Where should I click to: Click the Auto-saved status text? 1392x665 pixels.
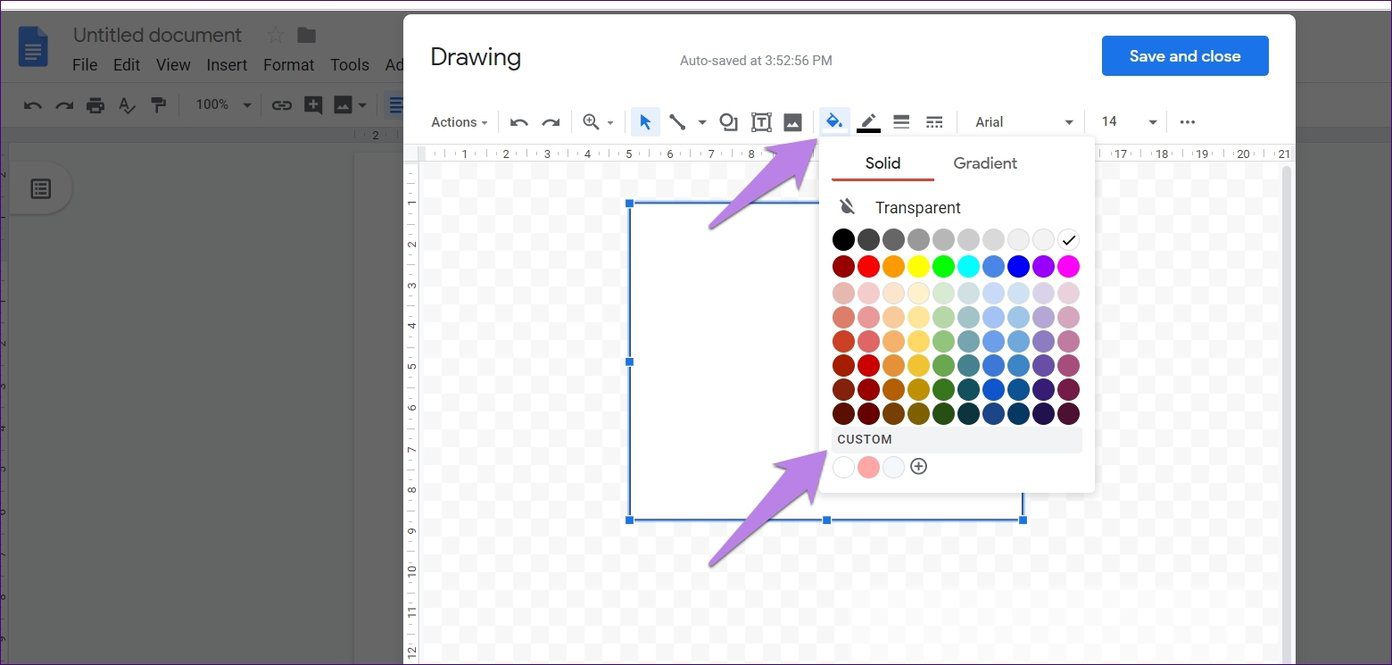[756, 61]
